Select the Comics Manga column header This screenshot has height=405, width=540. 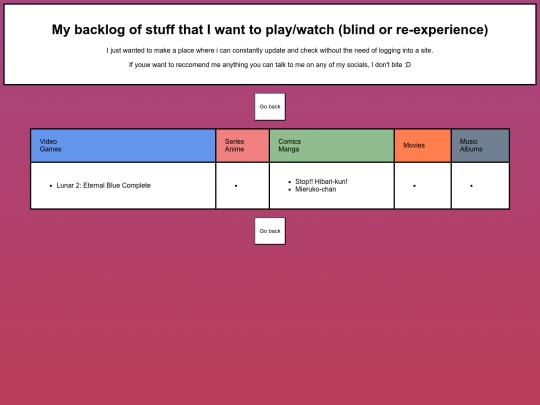pos(332,145)
